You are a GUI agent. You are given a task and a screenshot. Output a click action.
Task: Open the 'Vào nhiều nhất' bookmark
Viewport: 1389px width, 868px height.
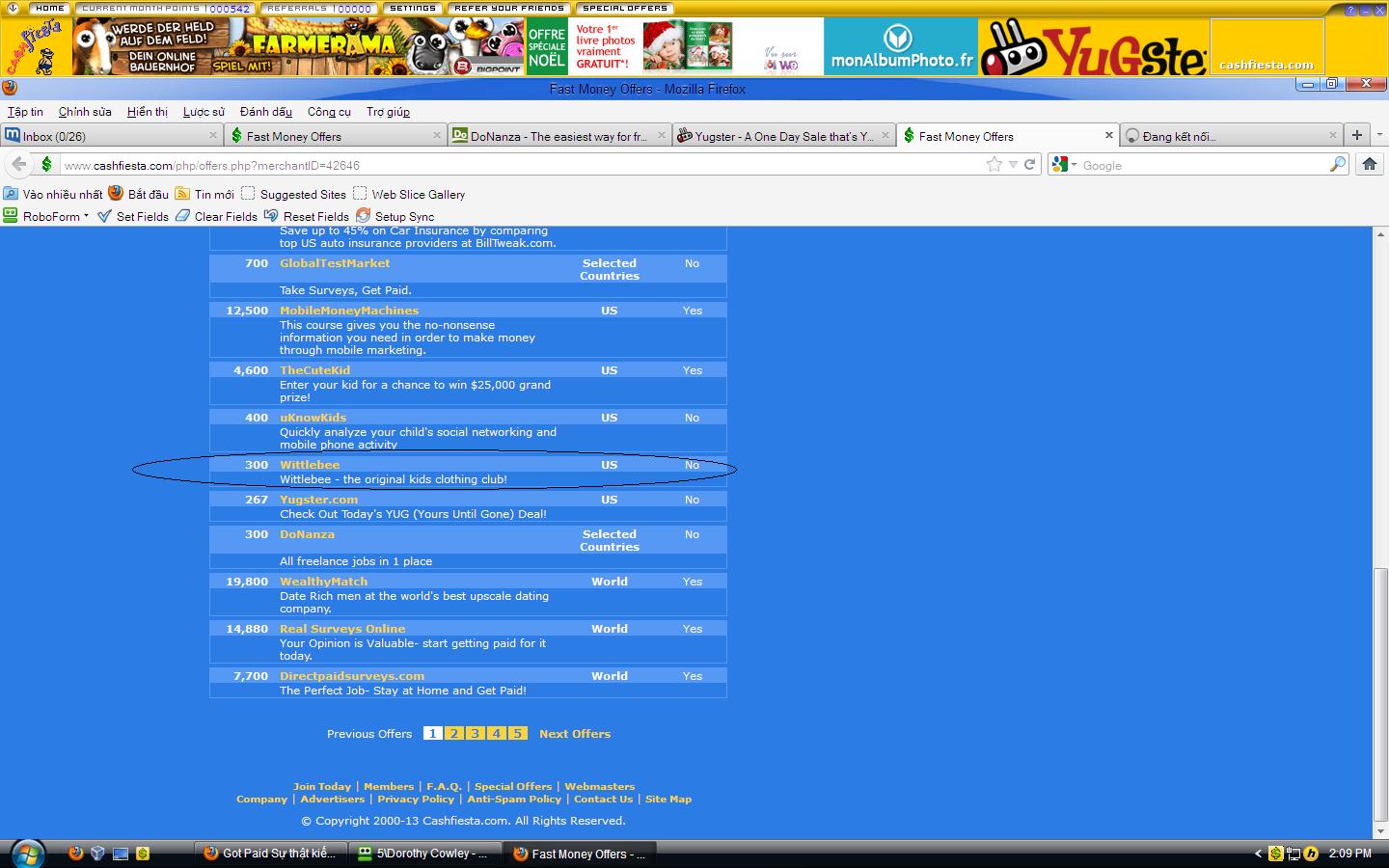53,194
